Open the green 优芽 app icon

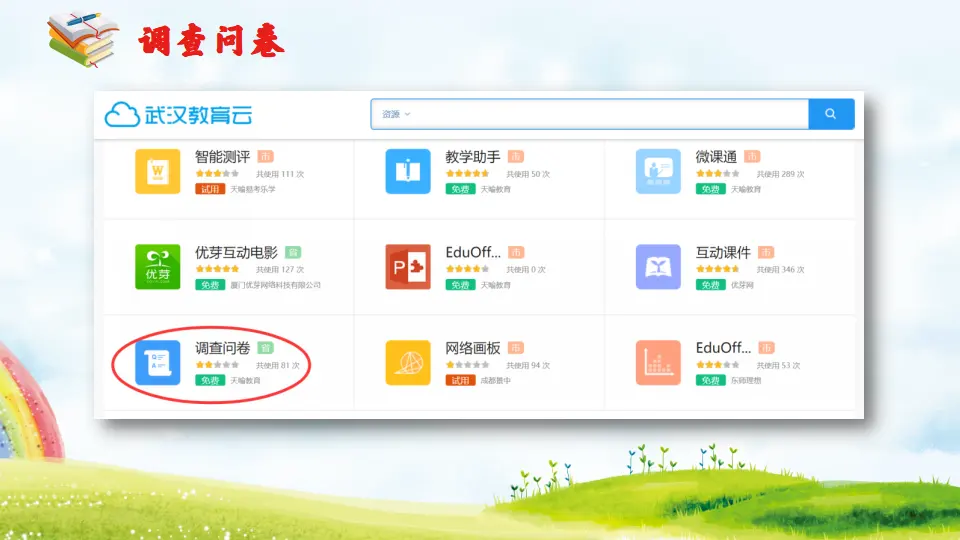(158, 267)
